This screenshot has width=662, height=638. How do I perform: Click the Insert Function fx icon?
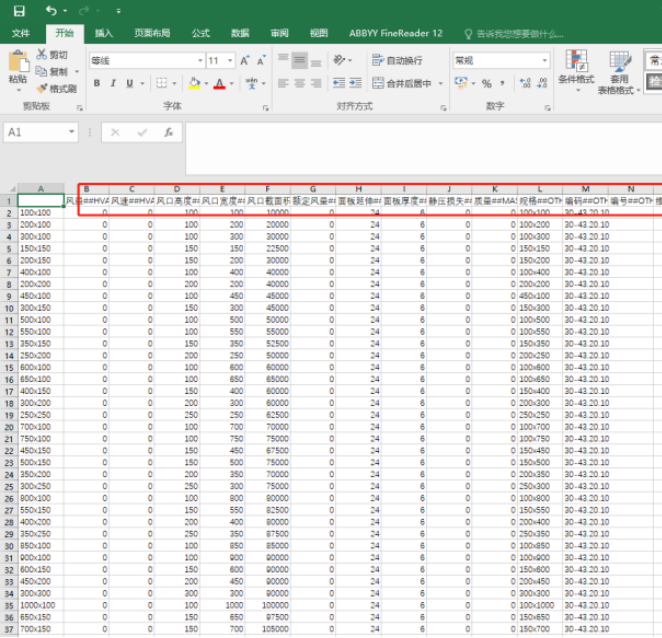168,132
